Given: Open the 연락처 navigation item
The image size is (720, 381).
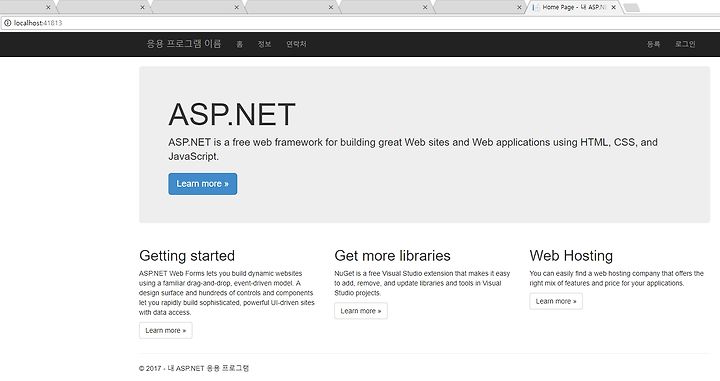Looking at the screenshot, I should [x=296, y=45].
